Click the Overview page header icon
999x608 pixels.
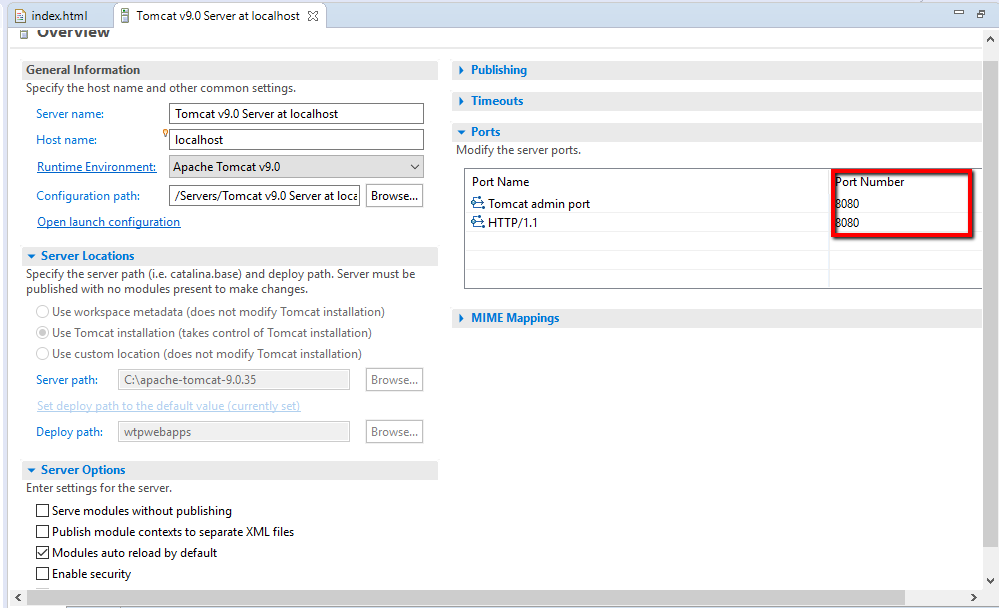(24, 34)
